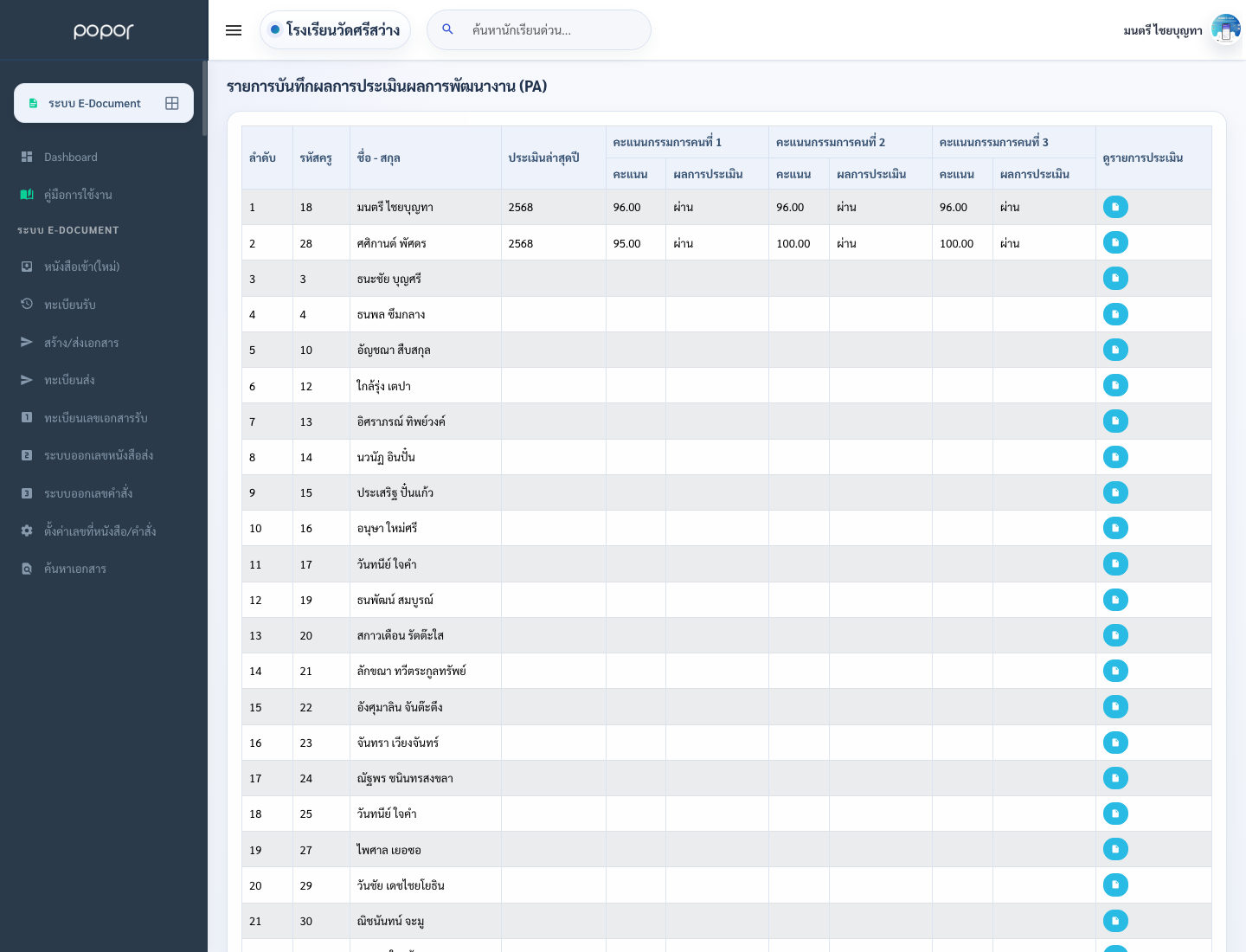
Task: View evaluation list for นวนัฏ อินปั่น
Action: [1115, 457]
